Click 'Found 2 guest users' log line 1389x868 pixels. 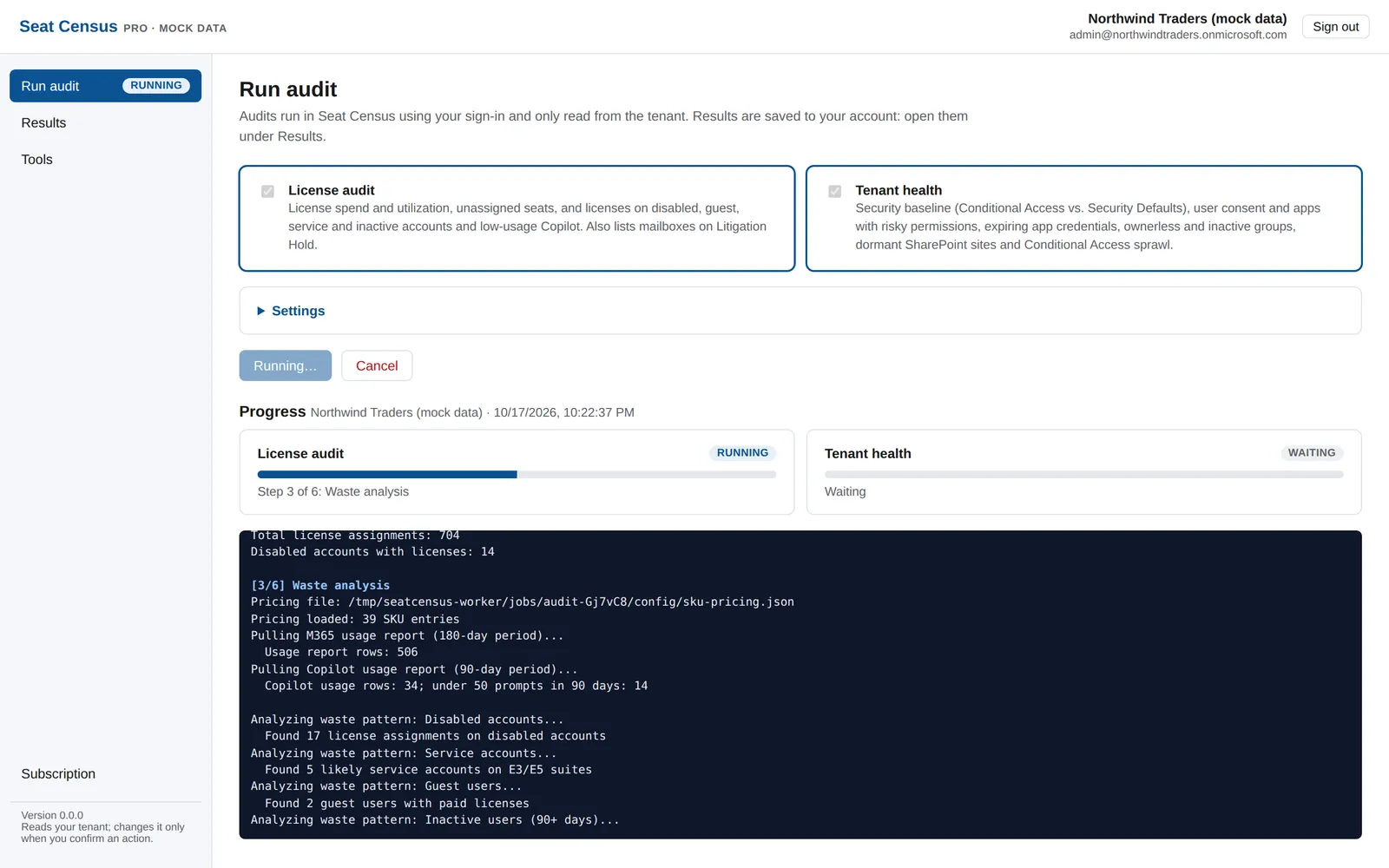[x=397, y=804]
